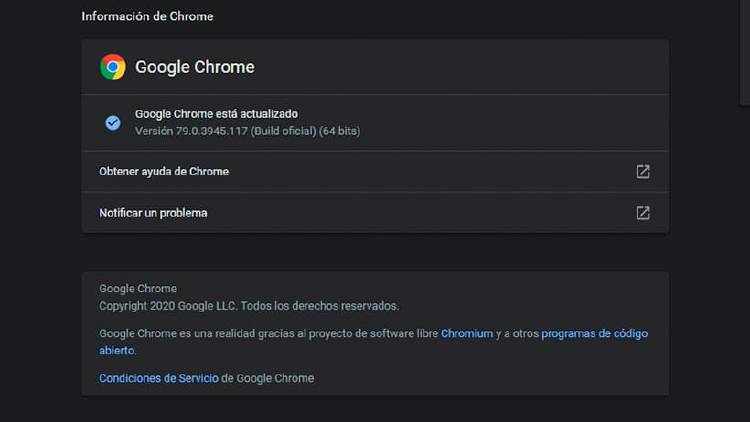The height and width of the screenshot is (422, 750).
Task: Open the Chromium project link
Action: point(467,333)
